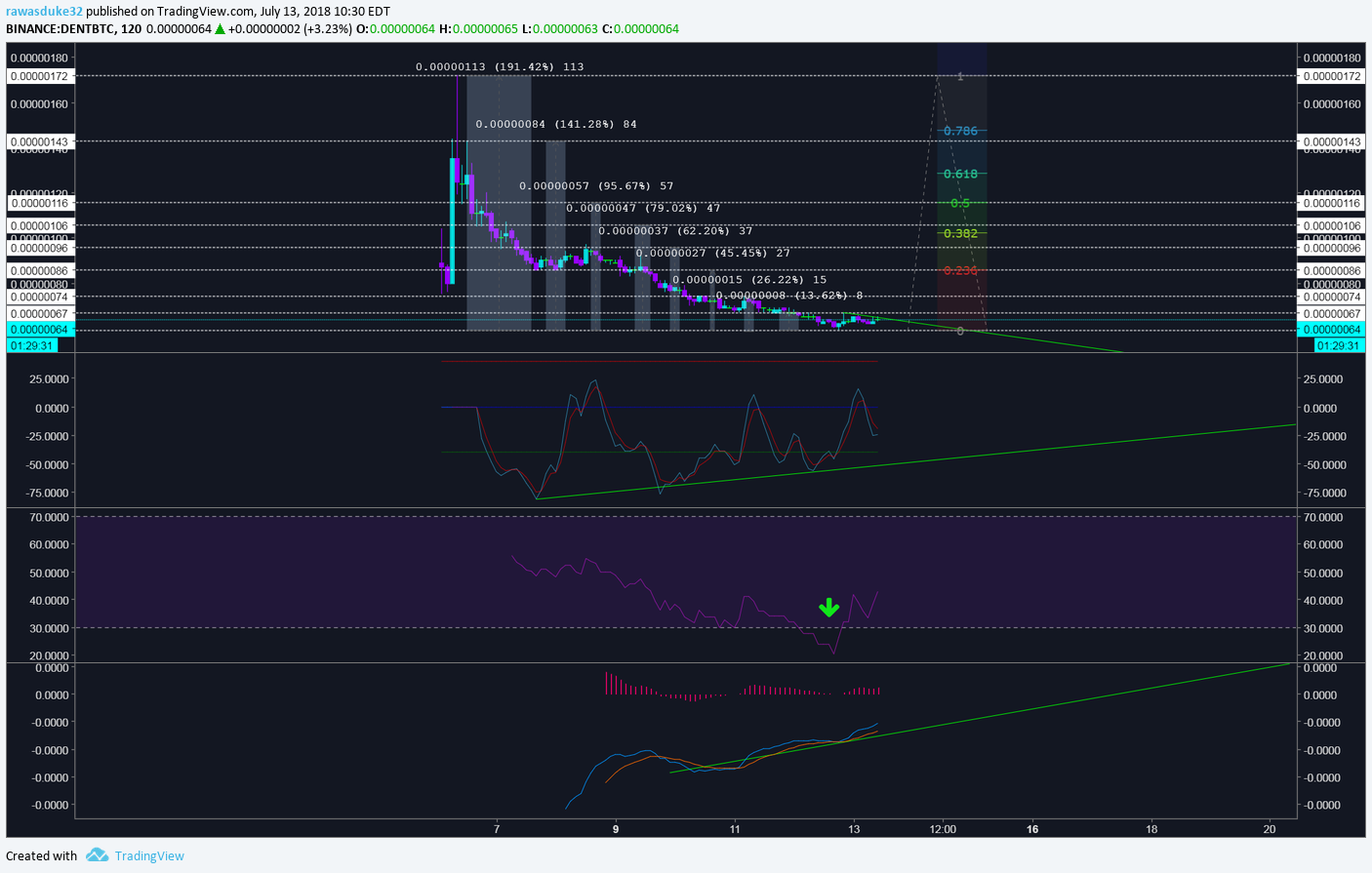Click the bold 16 date label on time axis
Viewport: 1372px width, 873px height.
click(1032, 829)
